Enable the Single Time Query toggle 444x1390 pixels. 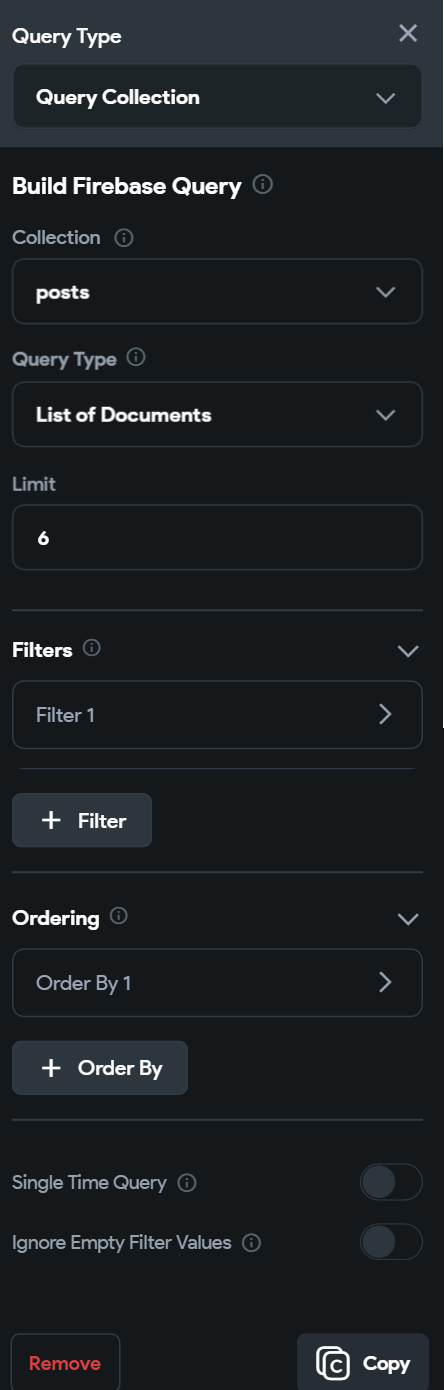point(391,1182)
